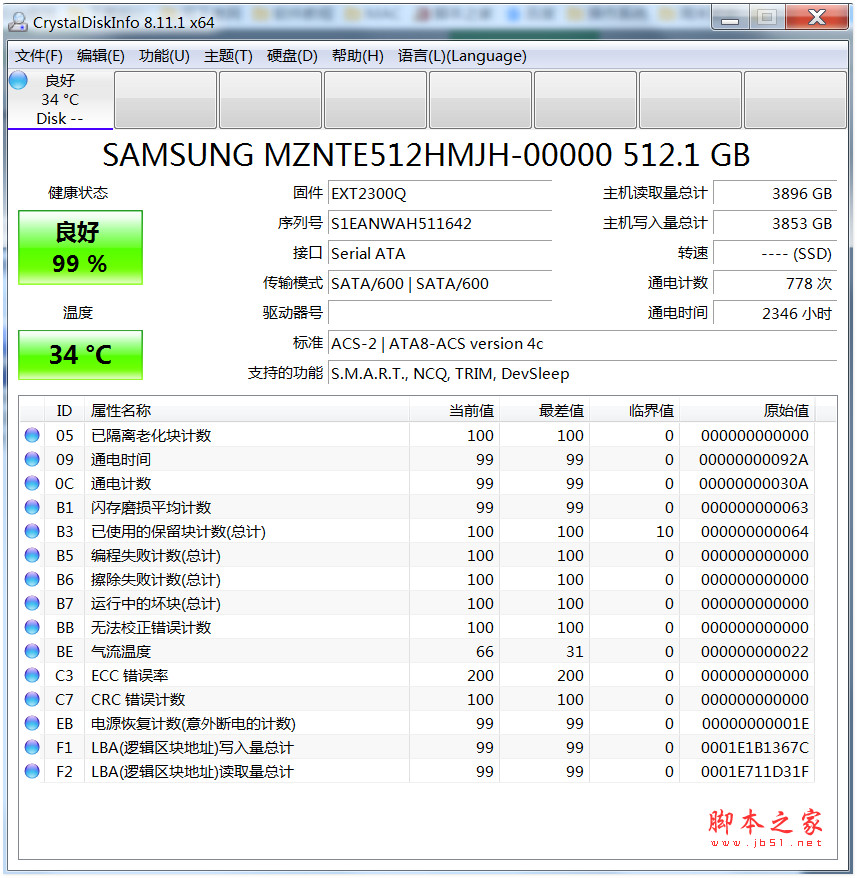857x878 pixels.
Task: Click the firmware field EXT2300Q
Action: pyautogui.click(x=440, y=194)
